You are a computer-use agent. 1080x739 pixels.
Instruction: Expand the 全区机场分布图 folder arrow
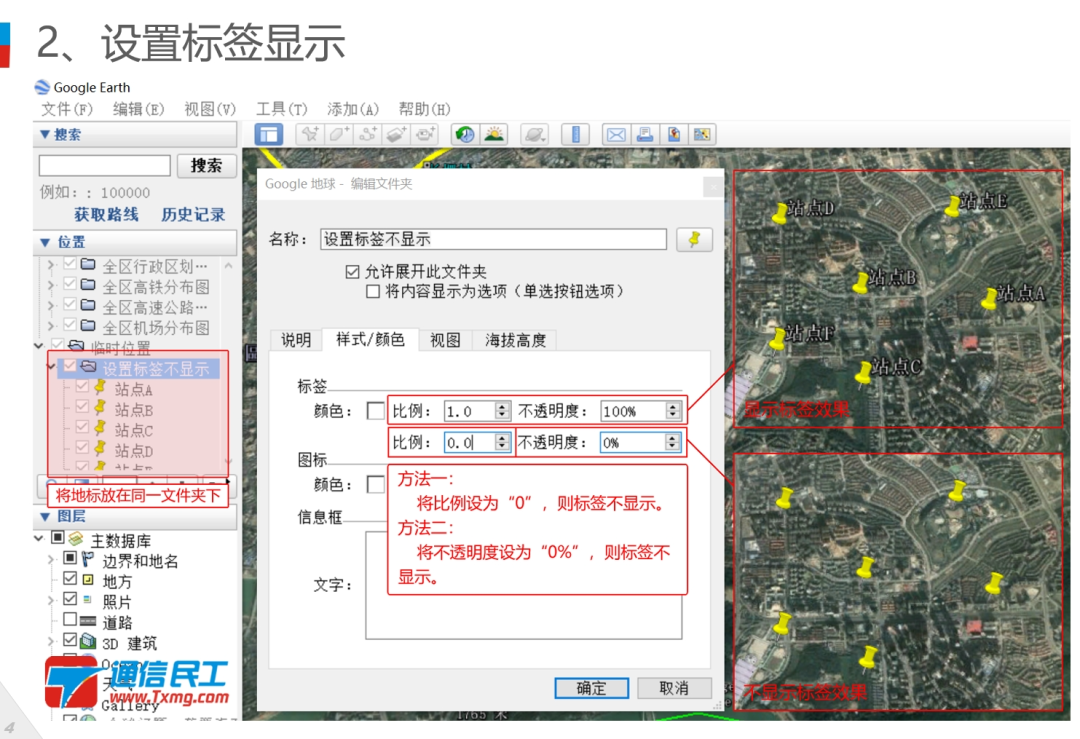[51, 326]
